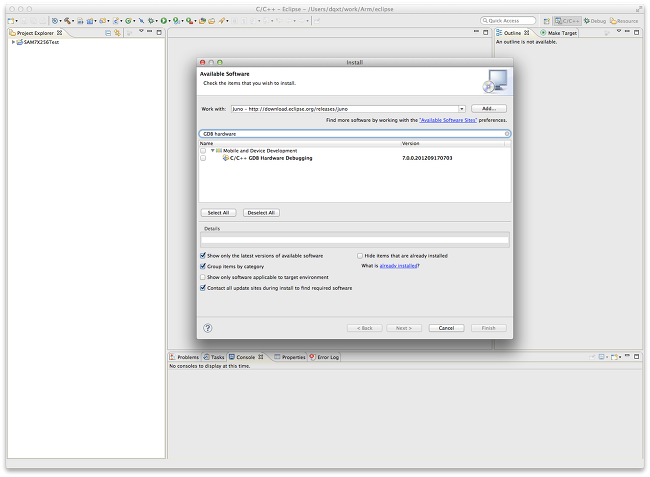This screenshot has width=650, height=477.
Task: Switch to the Tasks tab
Action: click(214, 357)
